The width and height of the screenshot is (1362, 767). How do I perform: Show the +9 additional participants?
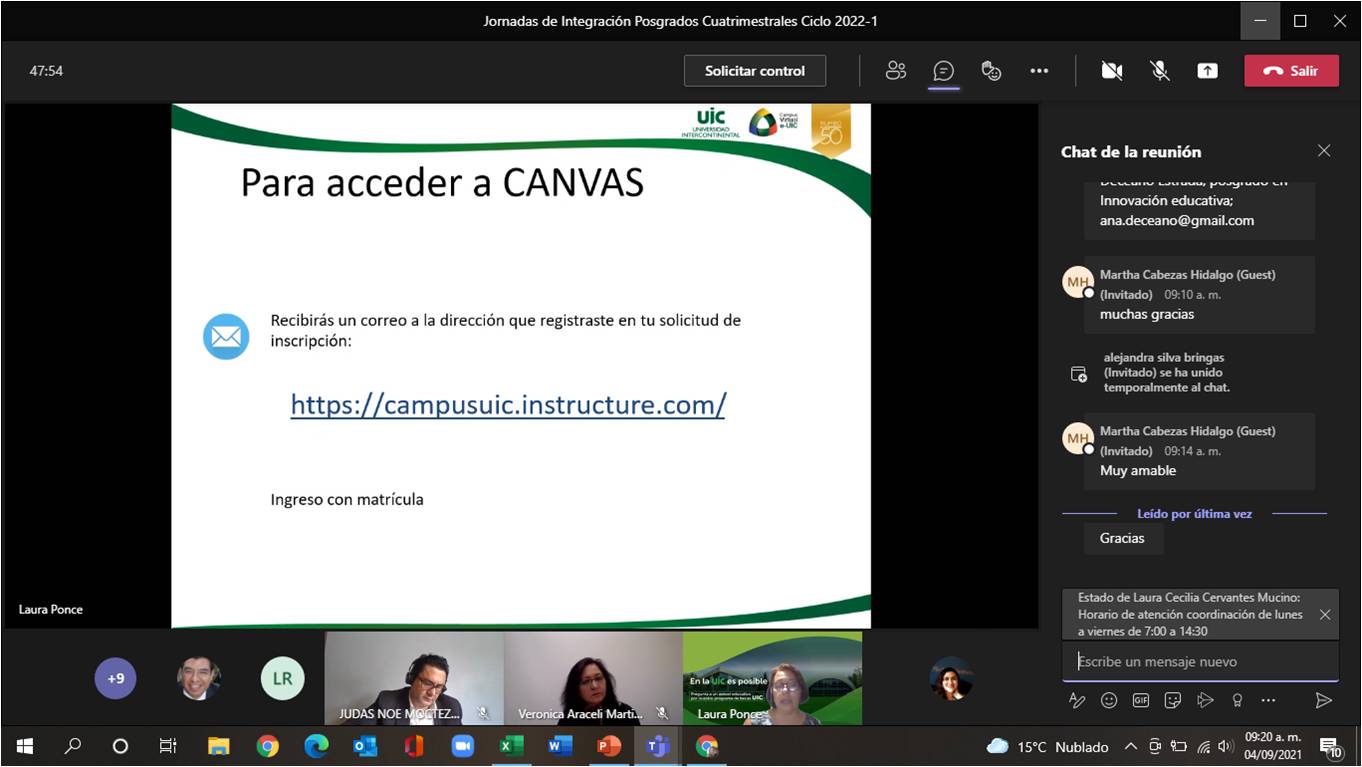pyautogui.click(x=116, y=678)
